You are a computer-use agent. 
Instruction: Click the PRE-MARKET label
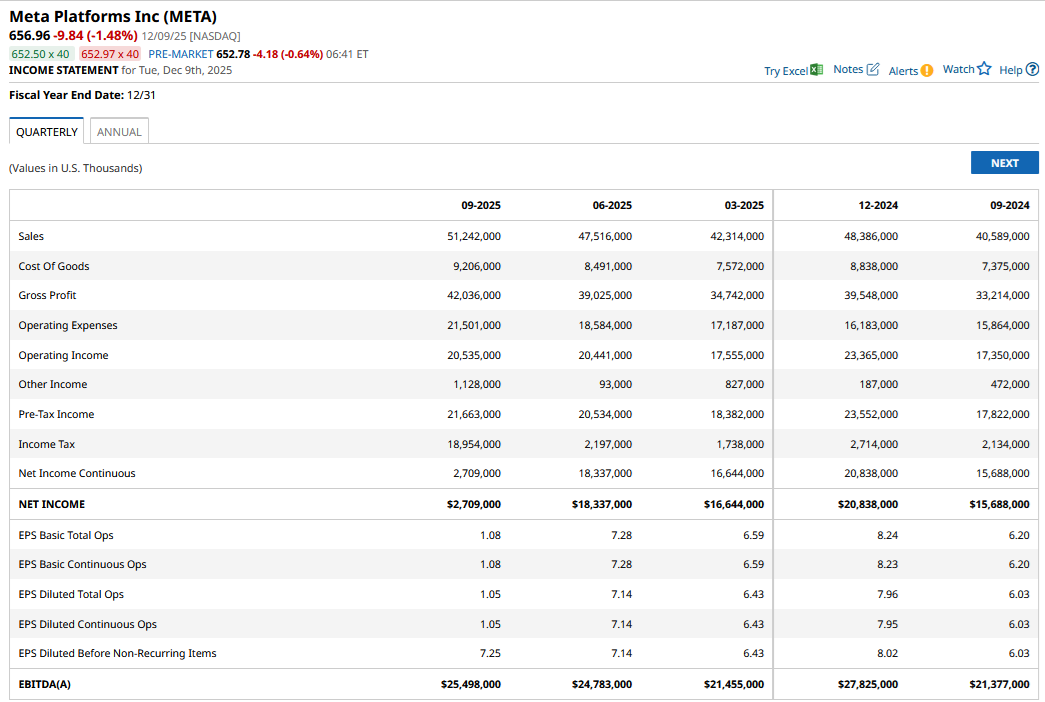click(180, 54)
